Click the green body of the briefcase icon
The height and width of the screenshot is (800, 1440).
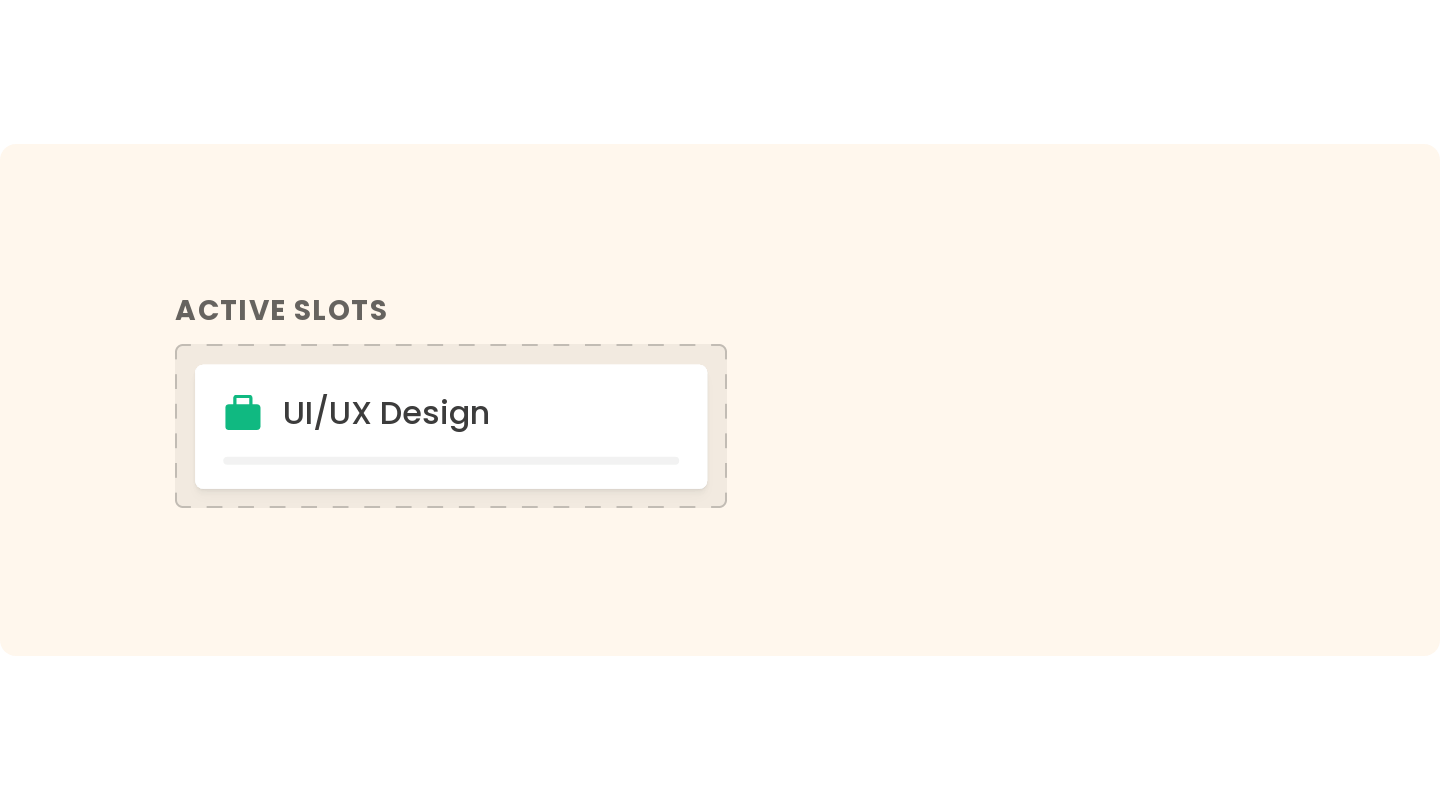coord(243,418)
